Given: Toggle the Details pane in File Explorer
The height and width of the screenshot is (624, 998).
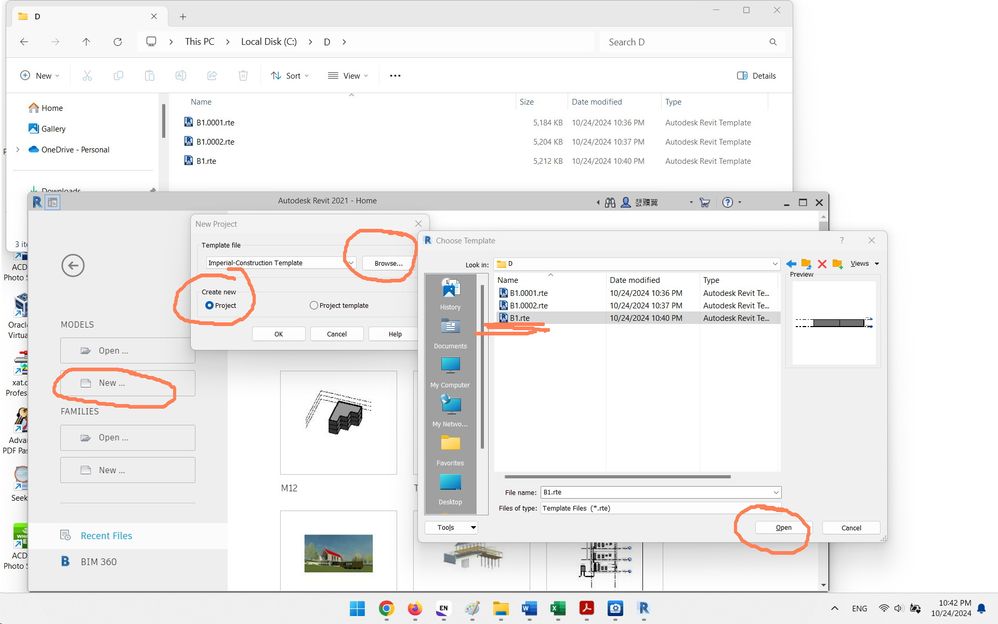Looking at the screenshot, I should coord(756,76).
